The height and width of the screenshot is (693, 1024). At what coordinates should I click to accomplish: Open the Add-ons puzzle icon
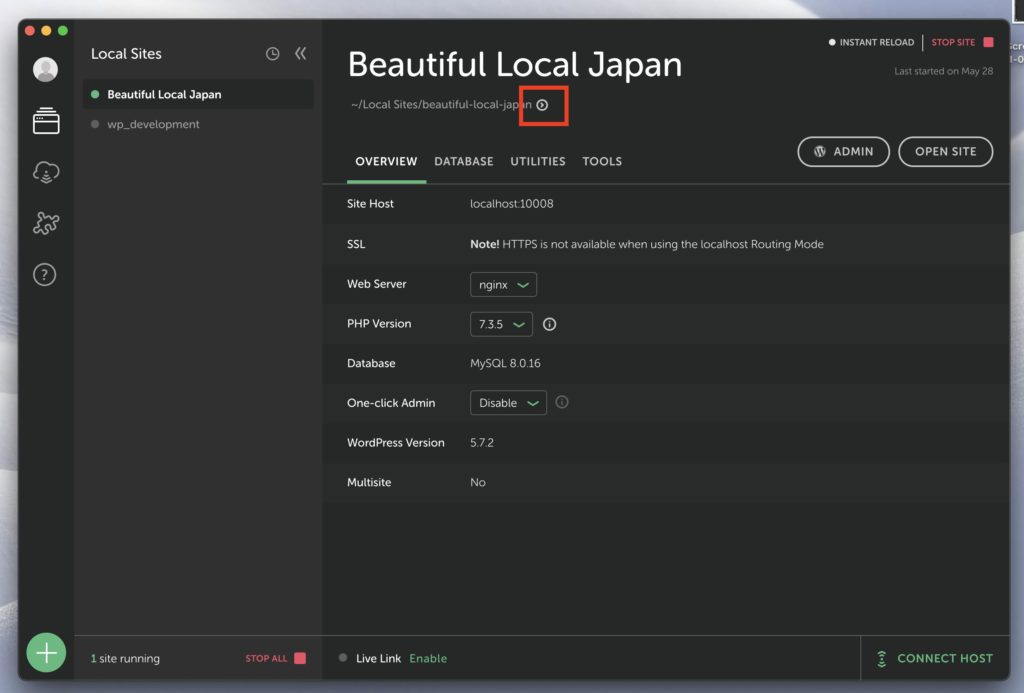click(x=46, y=223)
